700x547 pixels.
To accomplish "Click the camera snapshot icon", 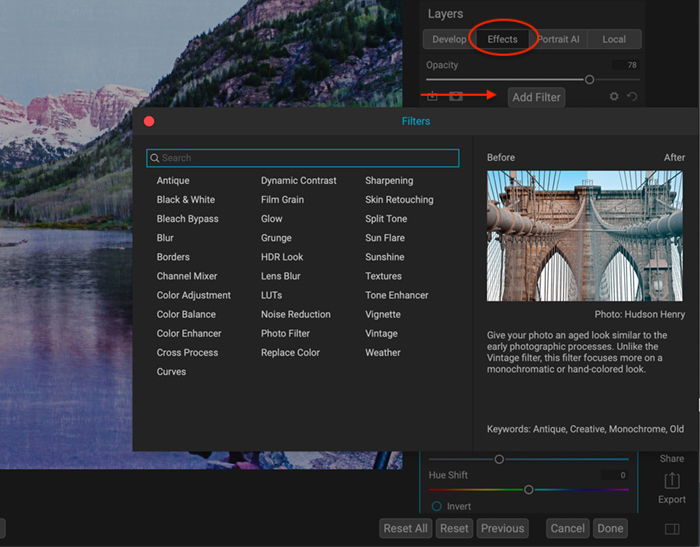I will 456,97.
